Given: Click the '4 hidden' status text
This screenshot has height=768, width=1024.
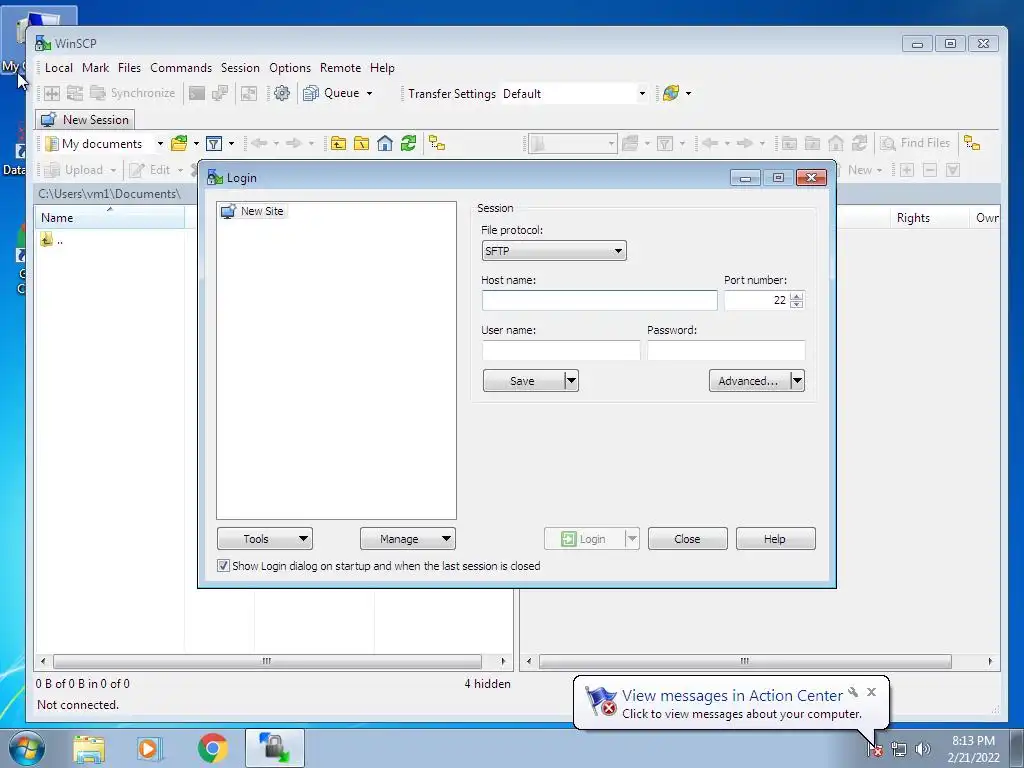Looking at the screenshot, I should click(487, 684).
